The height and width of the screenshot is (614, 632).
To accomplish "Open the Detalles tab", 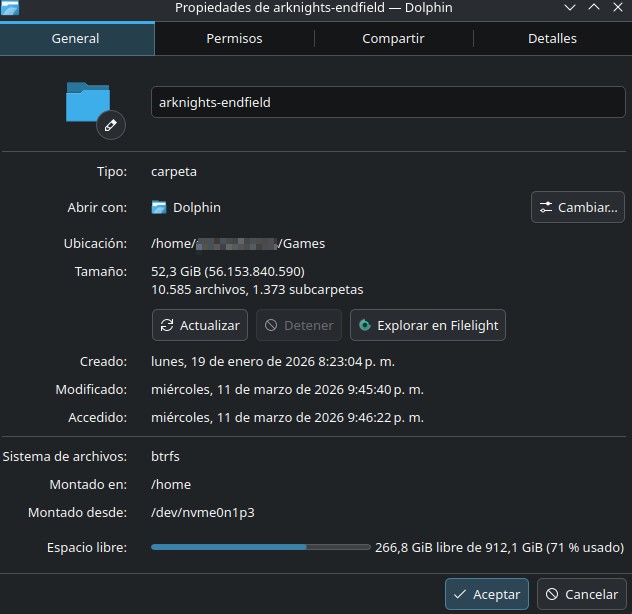I will (x=552, y=39).
